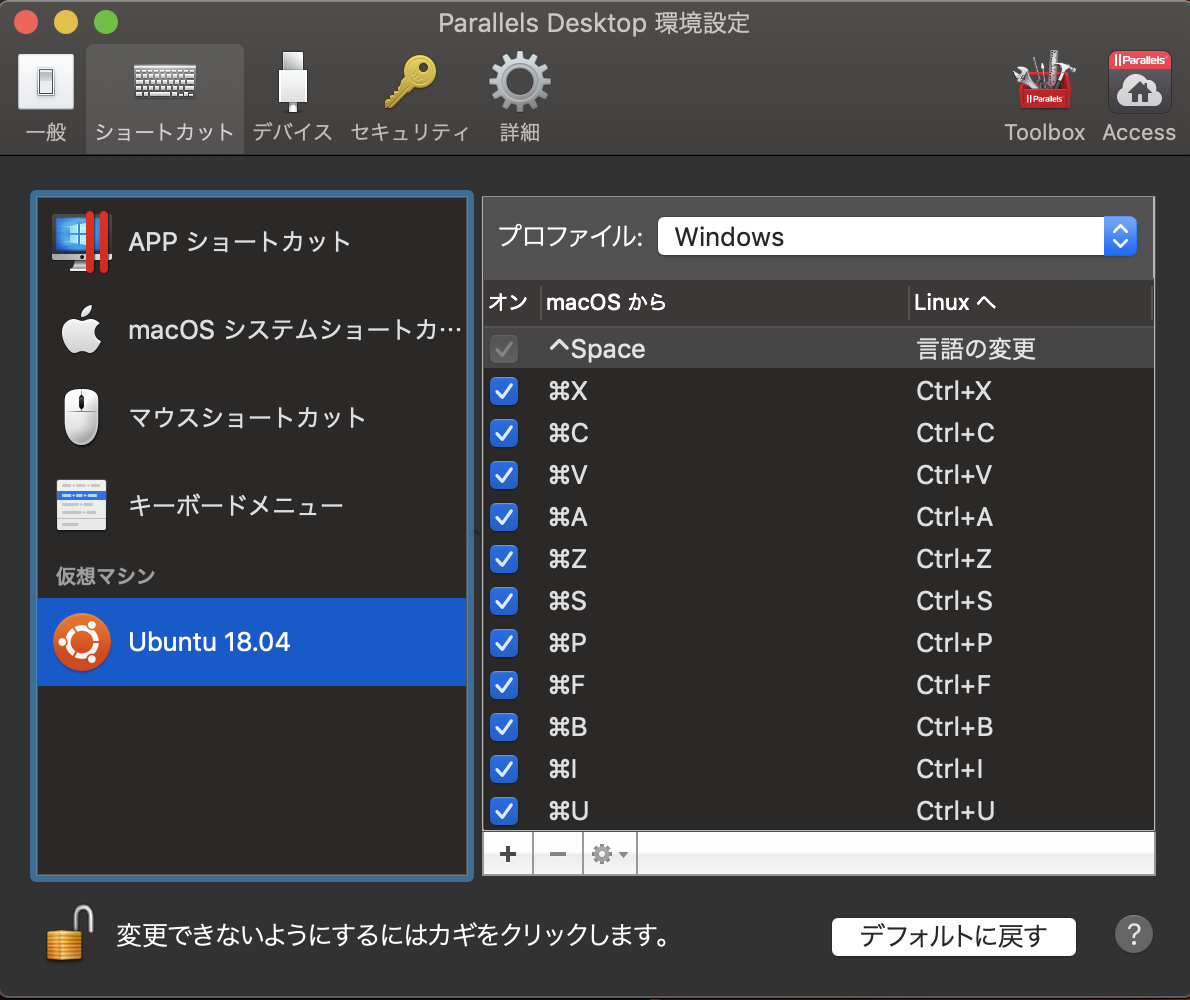1190x1000 pixels.
Task: Uncheck the ⌘Z shortcut checkbox
Action: tap(504, 559)
